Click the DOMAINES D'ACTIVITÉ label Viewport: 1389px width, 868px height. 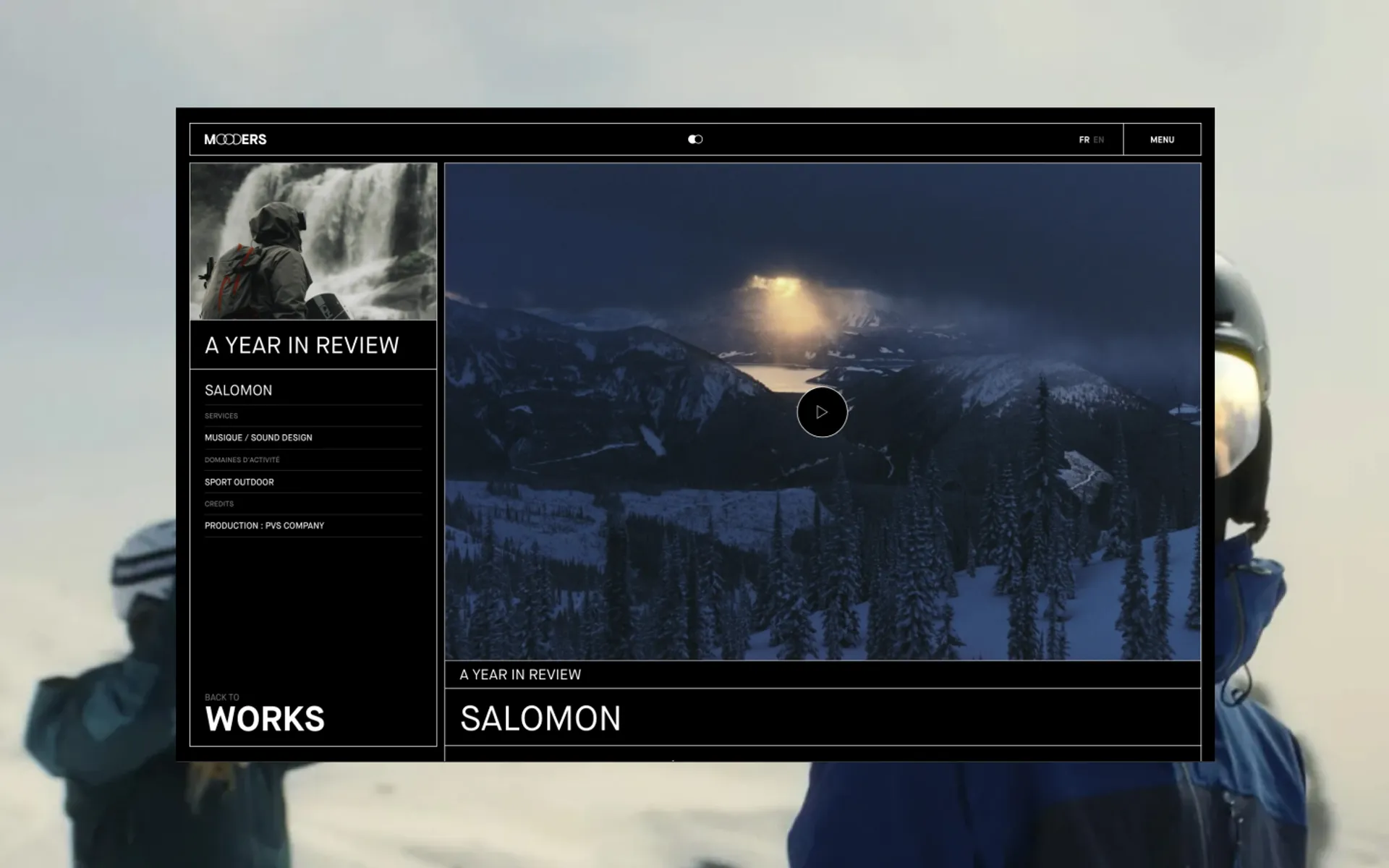[x=242, y=460]
